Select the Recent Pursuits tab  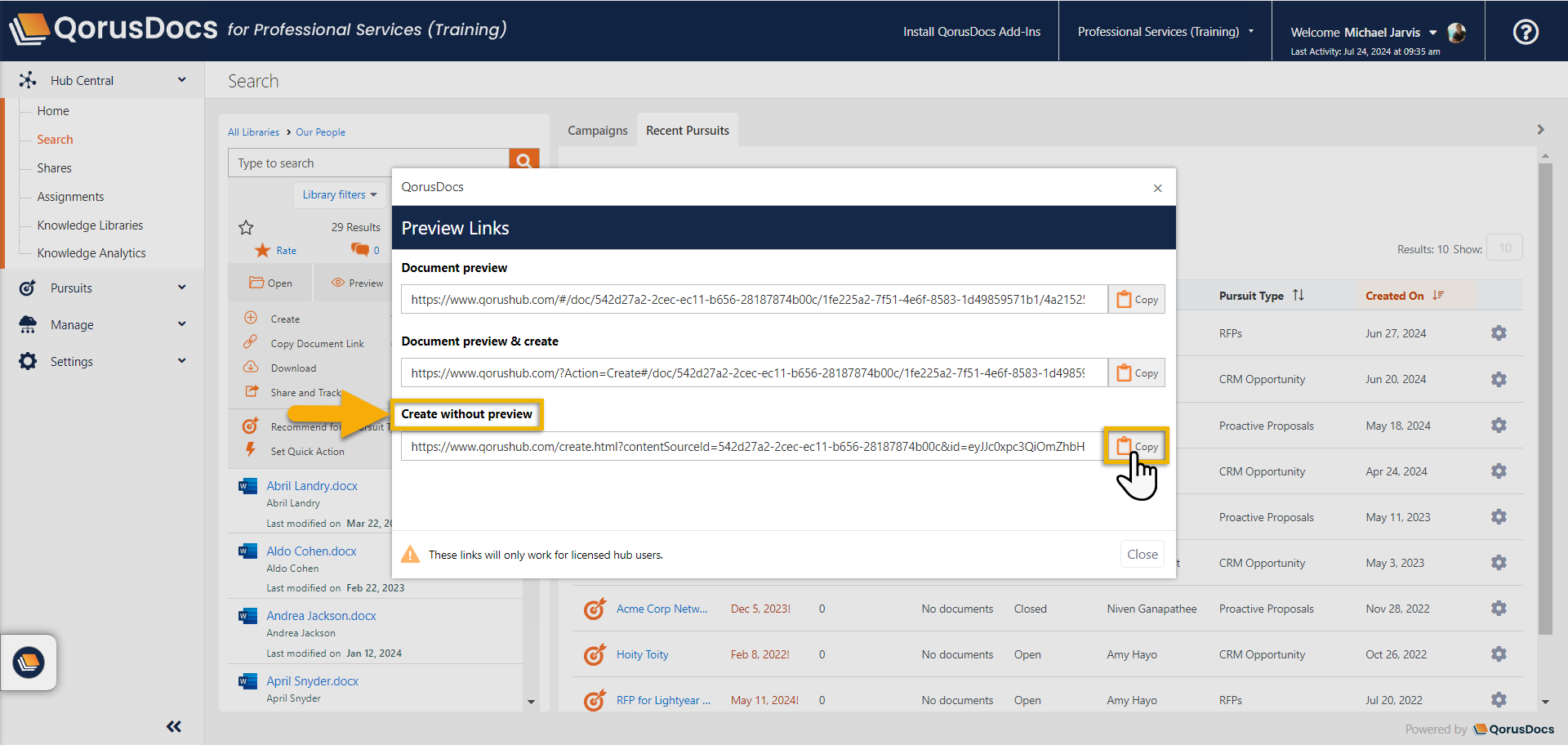[x=688, y=131]
